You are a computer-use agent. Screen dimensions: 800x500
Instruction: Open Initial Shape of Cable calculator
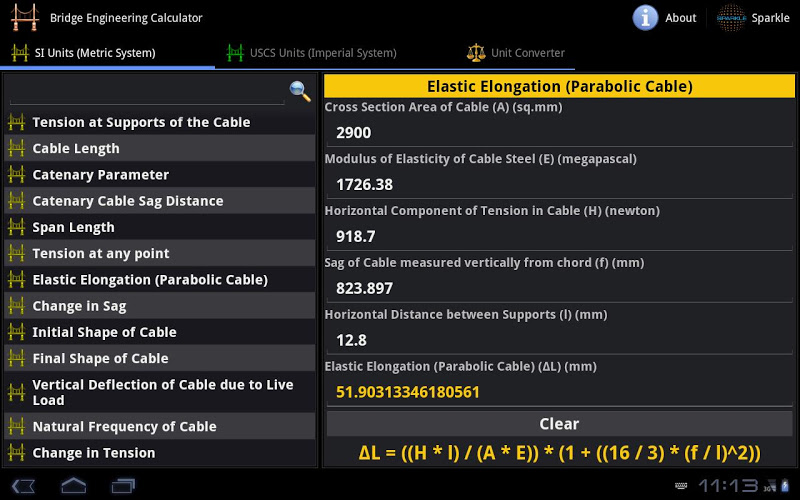(x=160, y=332)
